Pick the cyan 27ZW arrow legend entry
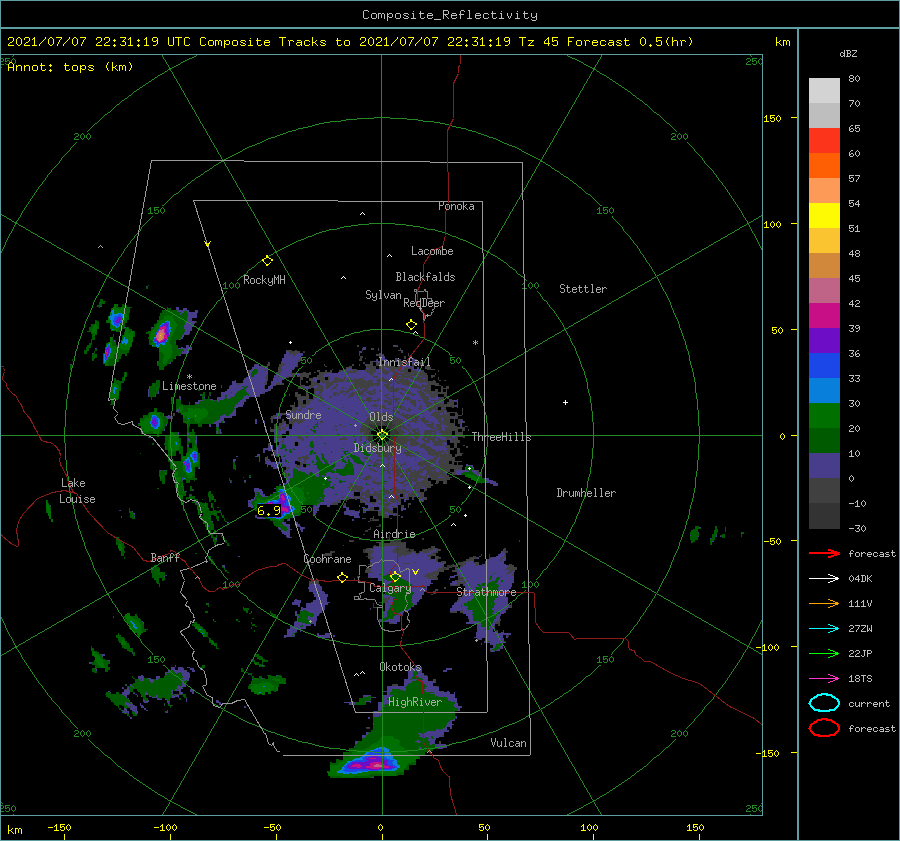 [x=824, y=629]
